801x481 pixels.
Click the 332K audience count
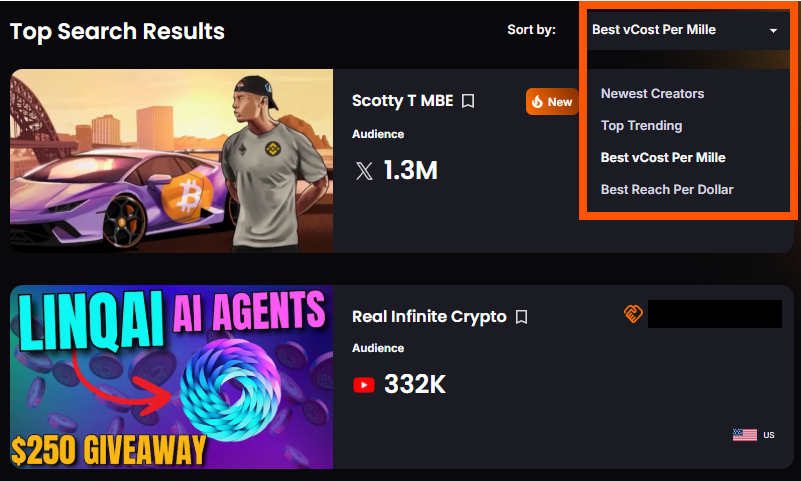pos(415,384)
